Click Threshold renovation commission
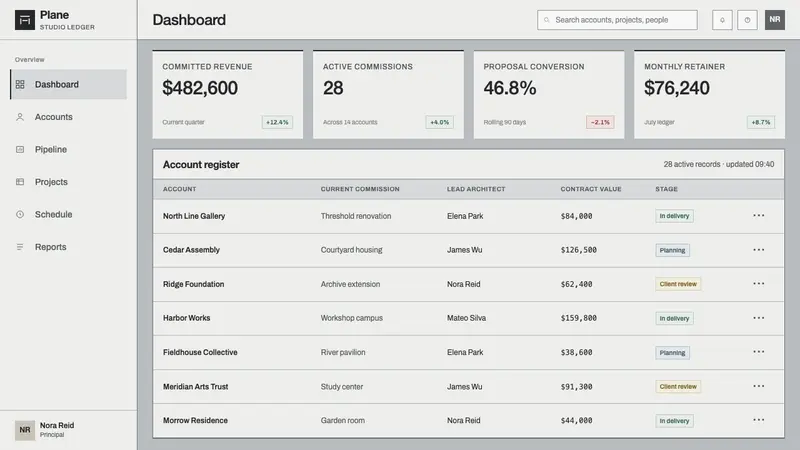The image size is (800, 450). 356,216
